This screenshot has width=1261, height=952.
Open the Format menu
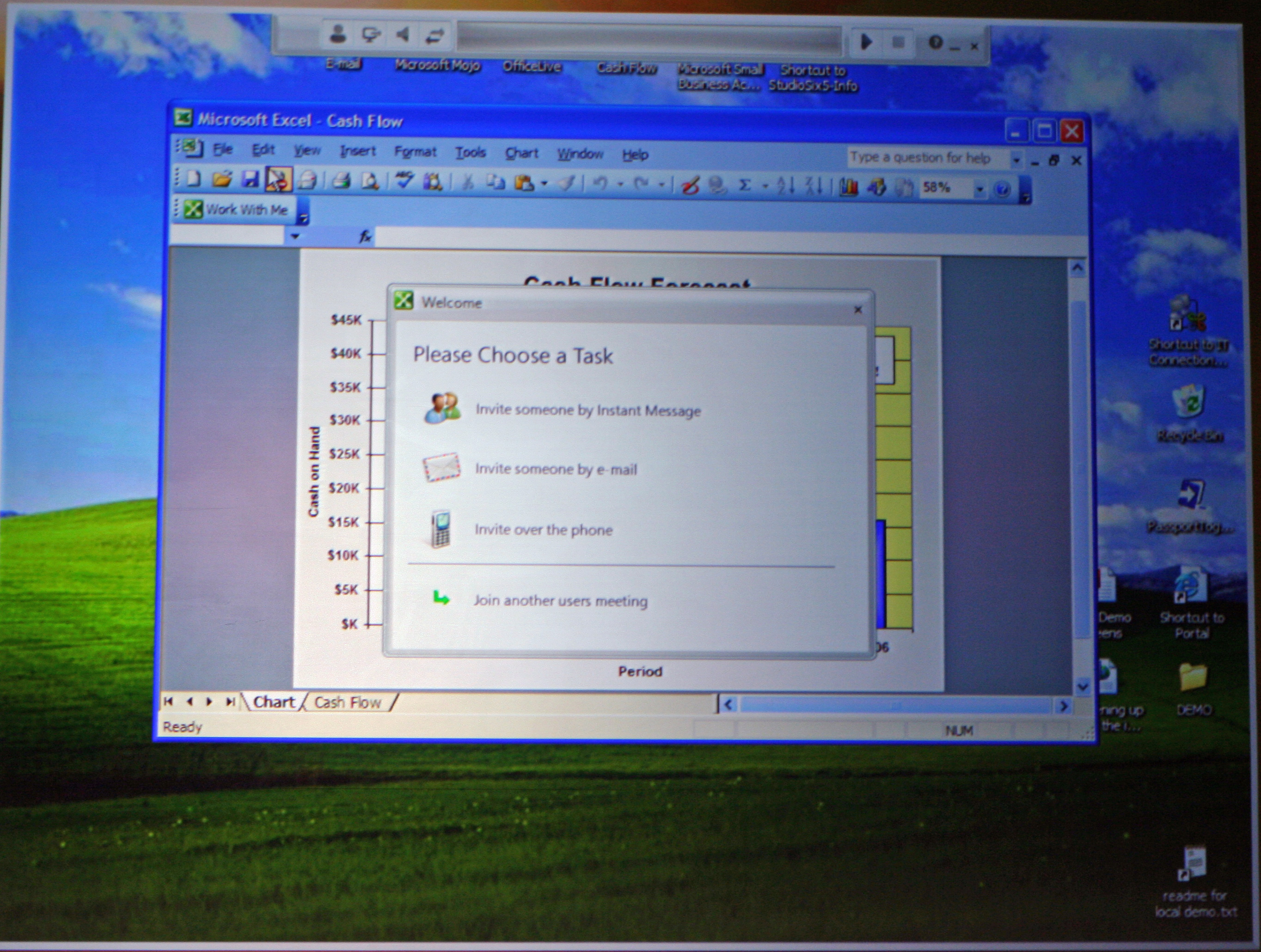pyautogui.click(x=415, y=152)
